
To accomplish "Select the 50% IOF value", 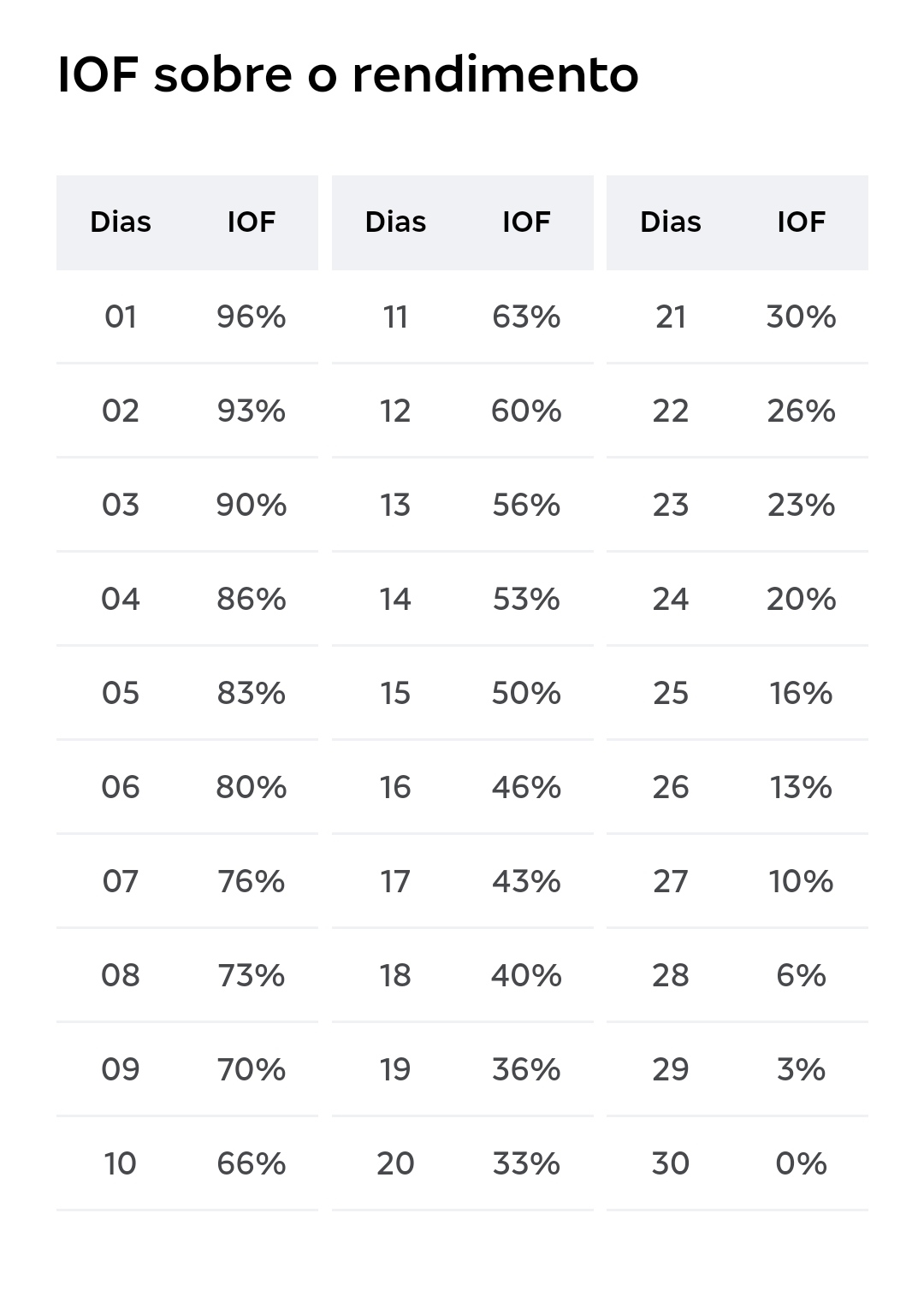I will [x=526, y=693].
